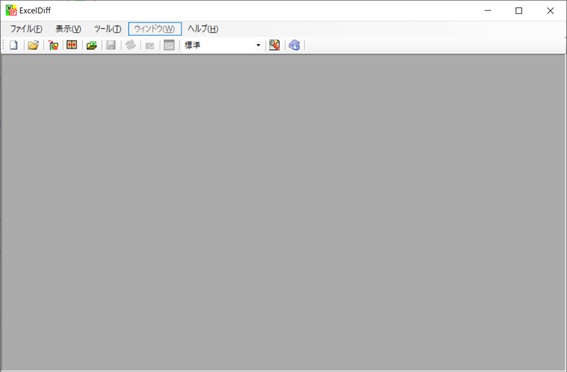Click the yellow open folder icon
This screenshot has width=567, height=372.
(33, 45)
